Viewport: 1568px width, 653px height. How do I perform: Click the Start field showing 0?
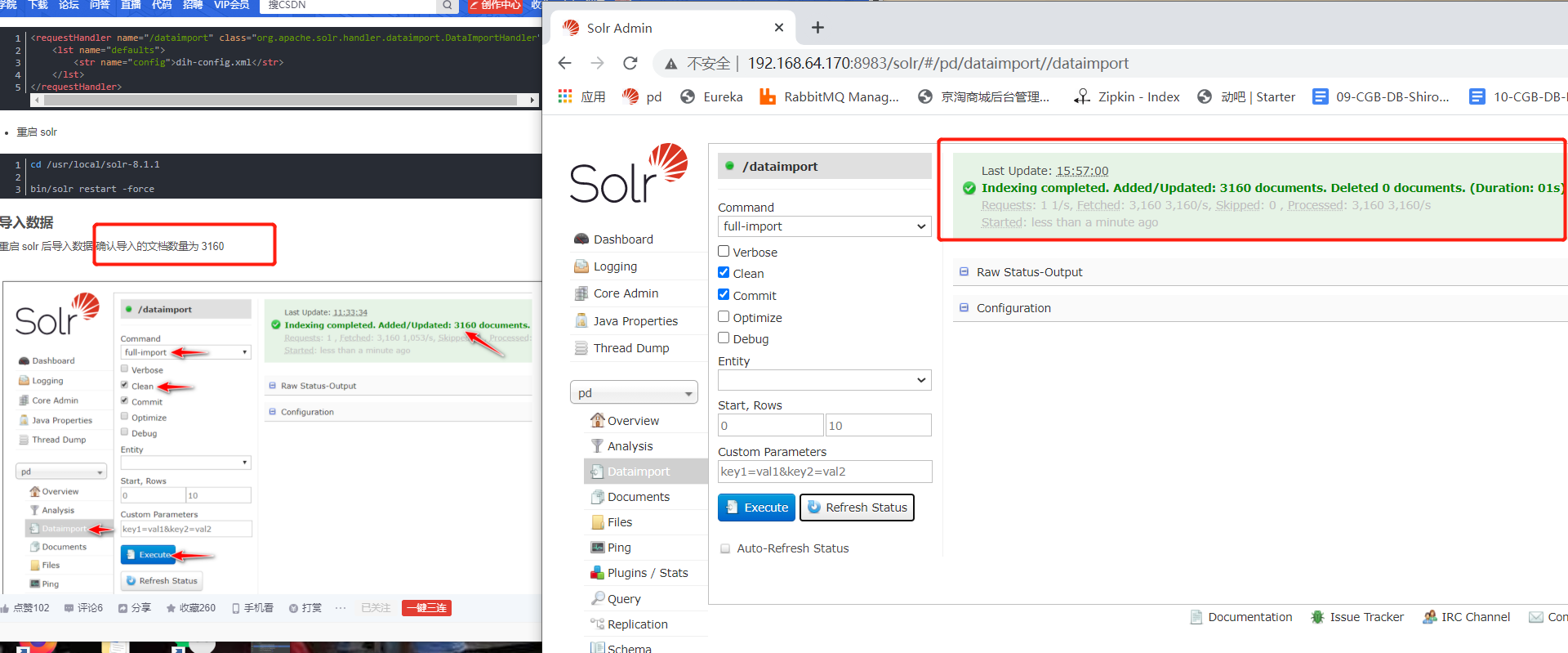pyautogui.click(x=770, y=425)
